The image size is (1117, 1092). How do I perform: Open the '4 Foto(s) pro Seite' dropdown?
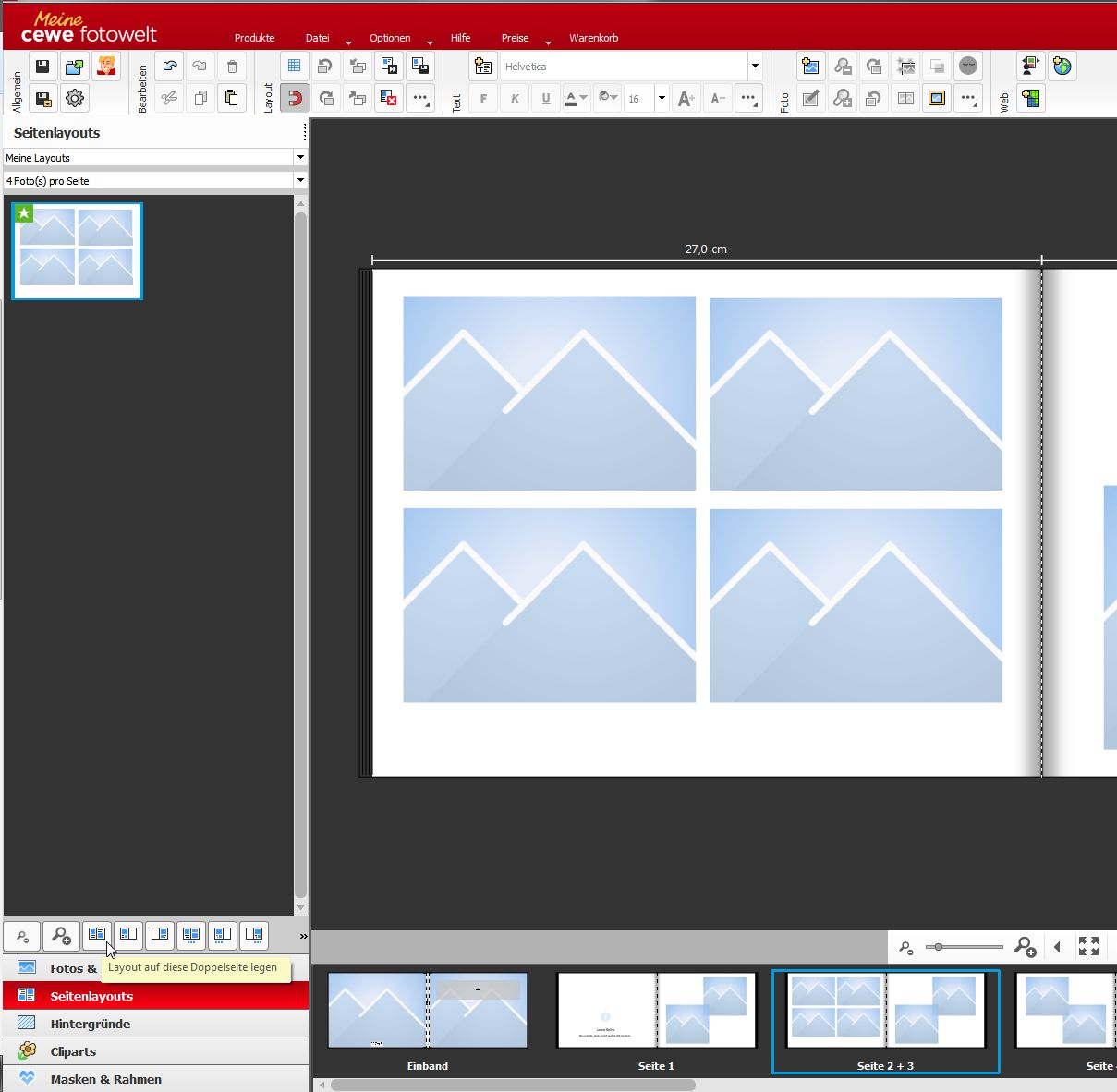(299, 181)
